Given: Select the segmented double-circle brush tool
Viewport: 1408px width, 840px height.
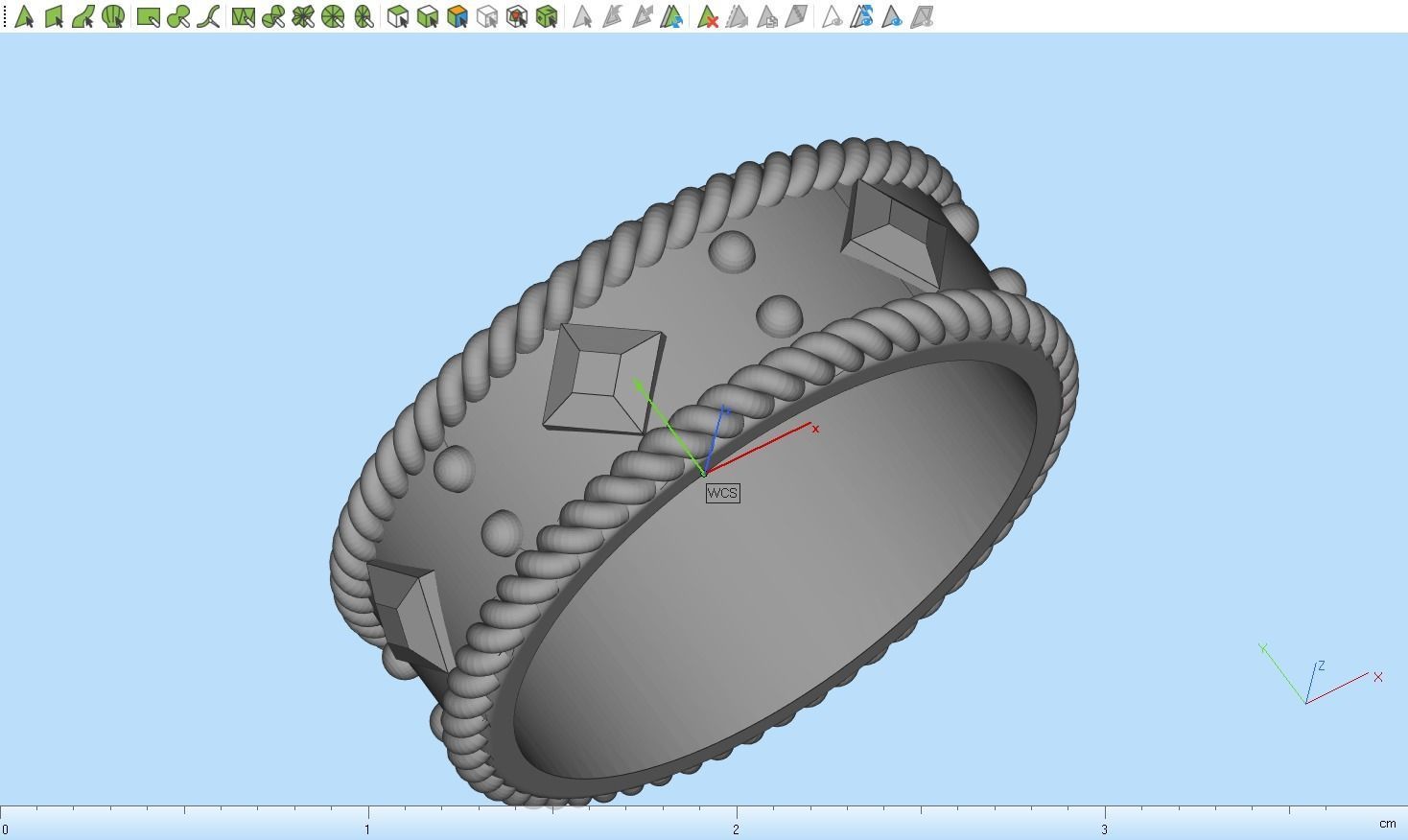Looking at the screenshot, I should tap(273, 16).
